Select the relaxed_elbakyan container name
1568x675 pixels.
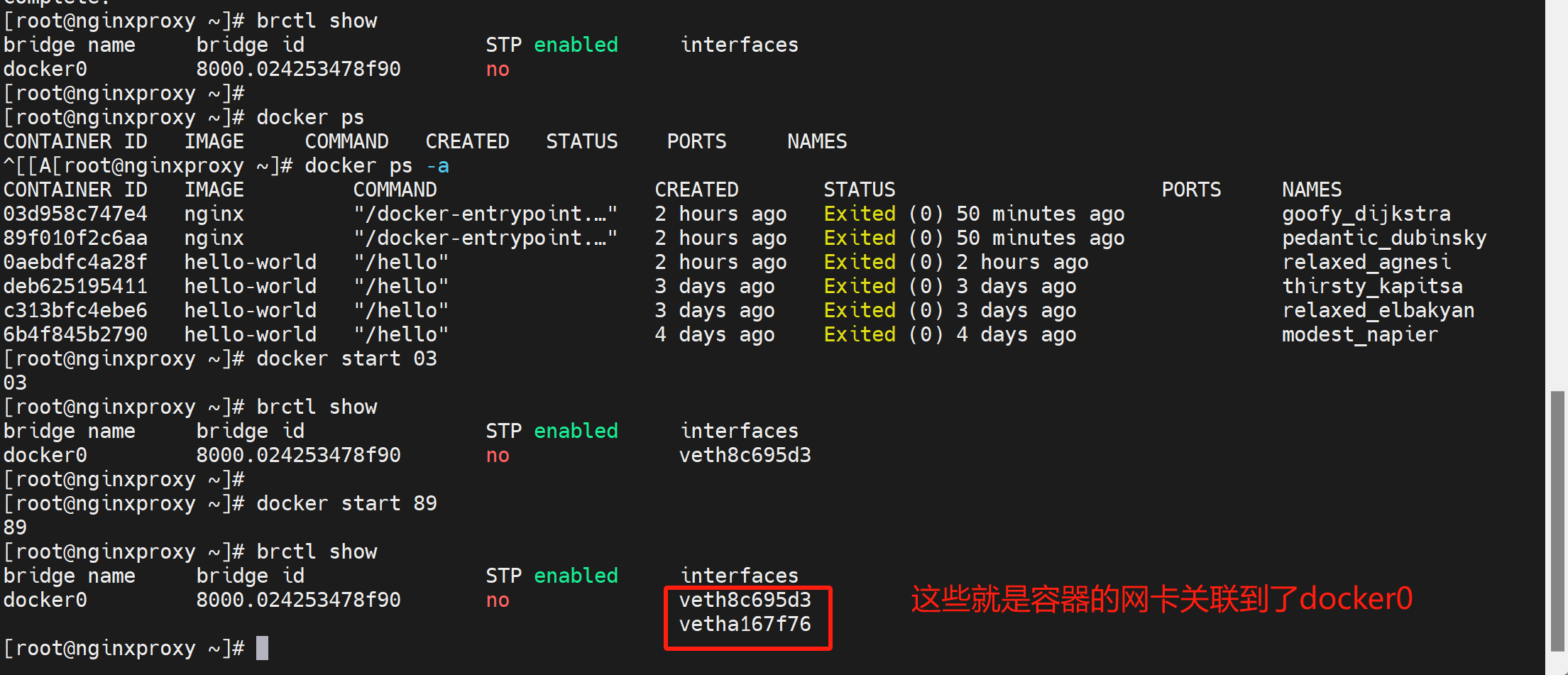[x=1378, y=310]
